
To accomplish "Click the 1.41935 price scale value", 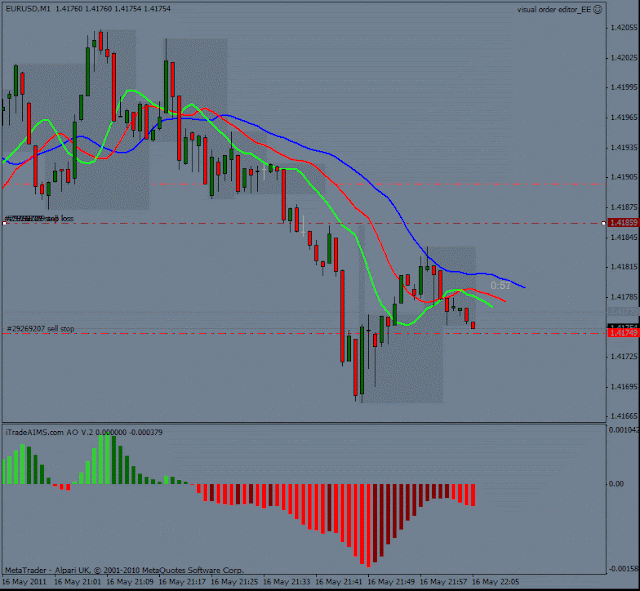I will (624, 147).
